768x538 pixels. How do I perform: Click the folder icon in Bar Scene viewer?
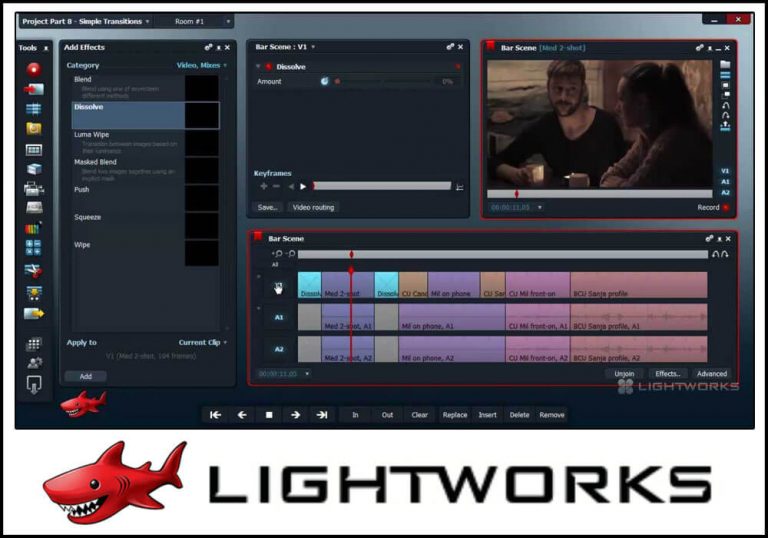click(x=725, y=65)
